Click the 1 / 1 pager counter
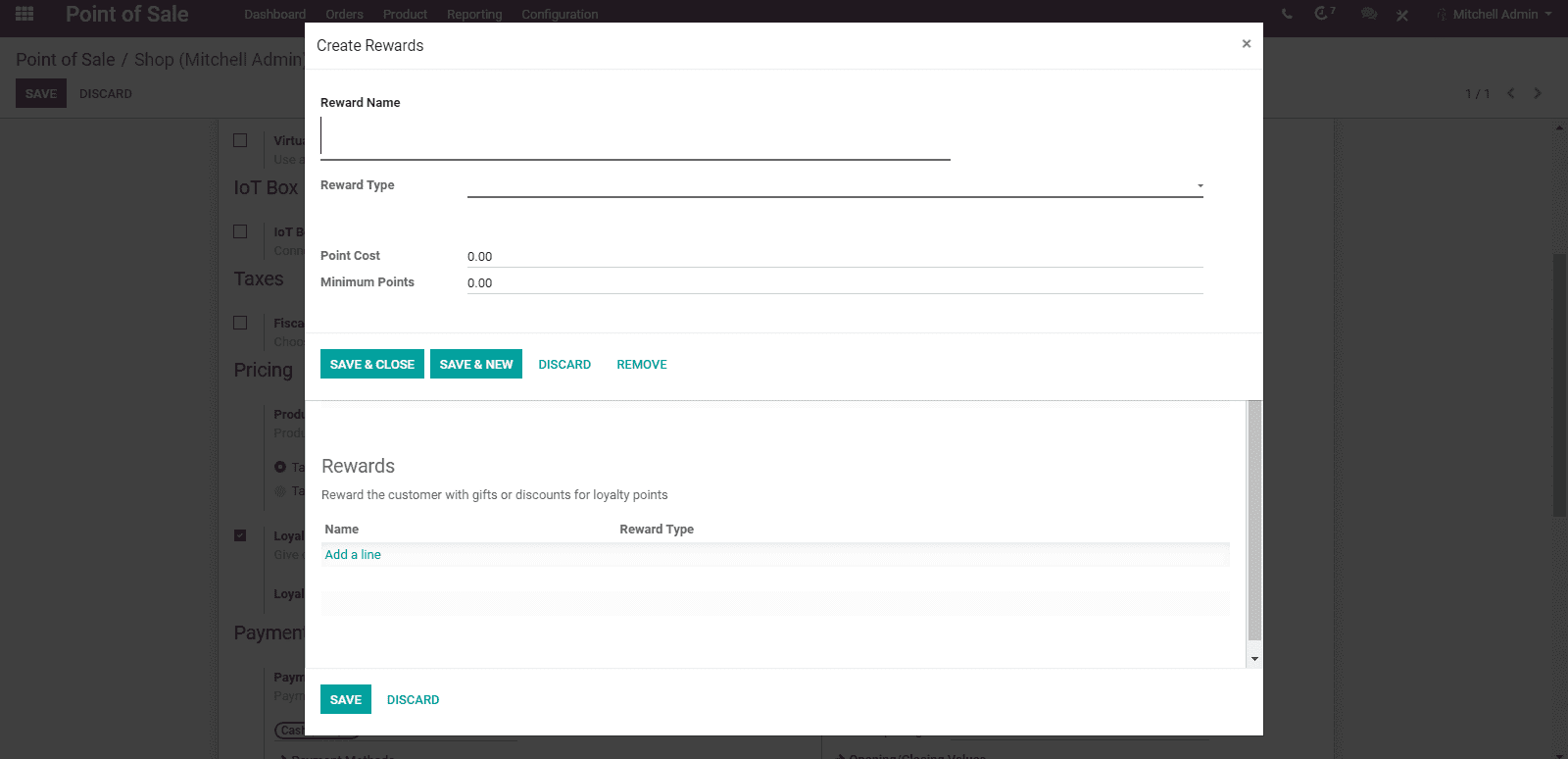This screenshot has width=1568, height=759. coord(1478,93)
